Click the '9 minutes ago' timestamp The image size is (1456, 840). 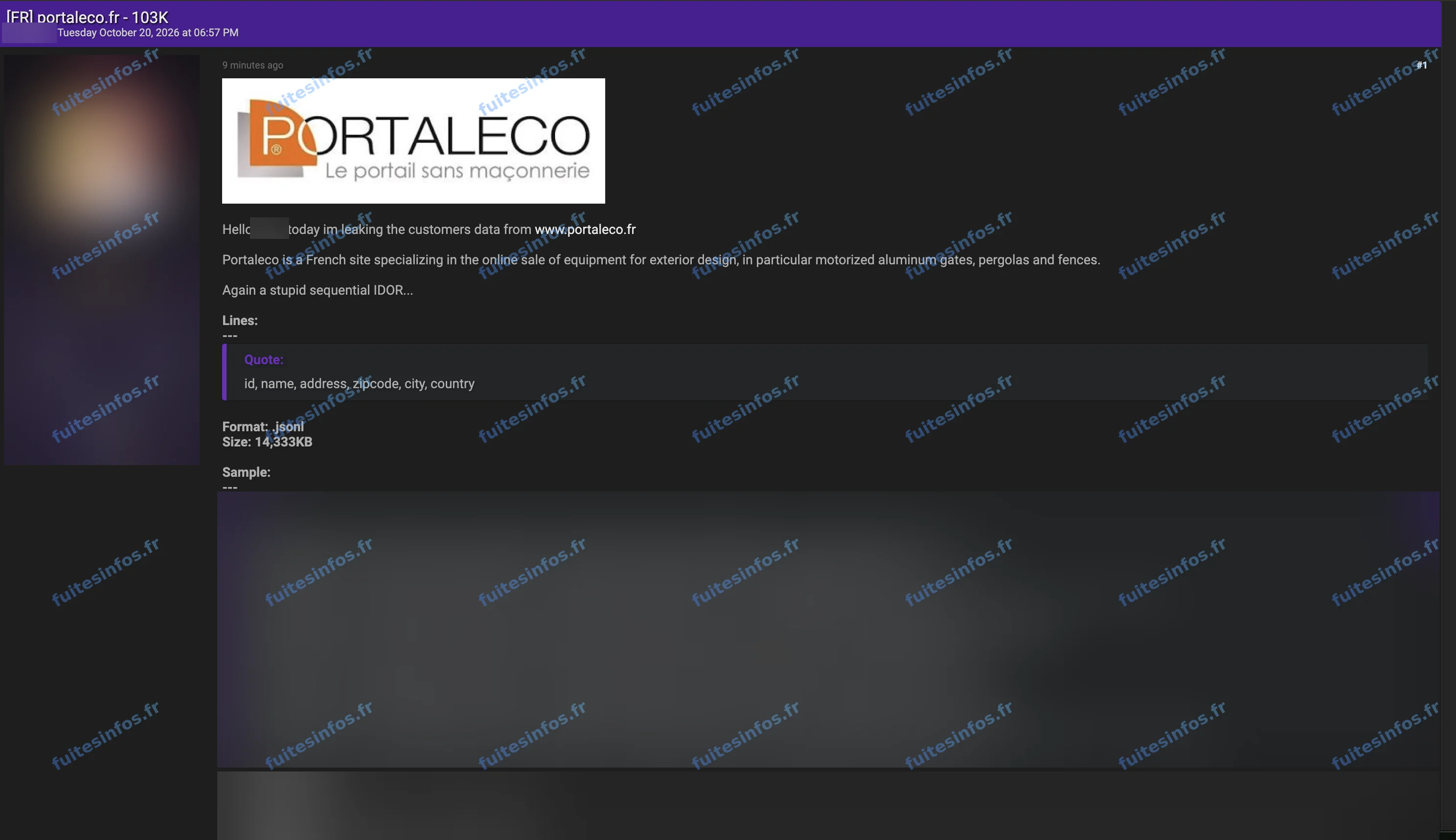pyautogui.click(x=252, y=65)
